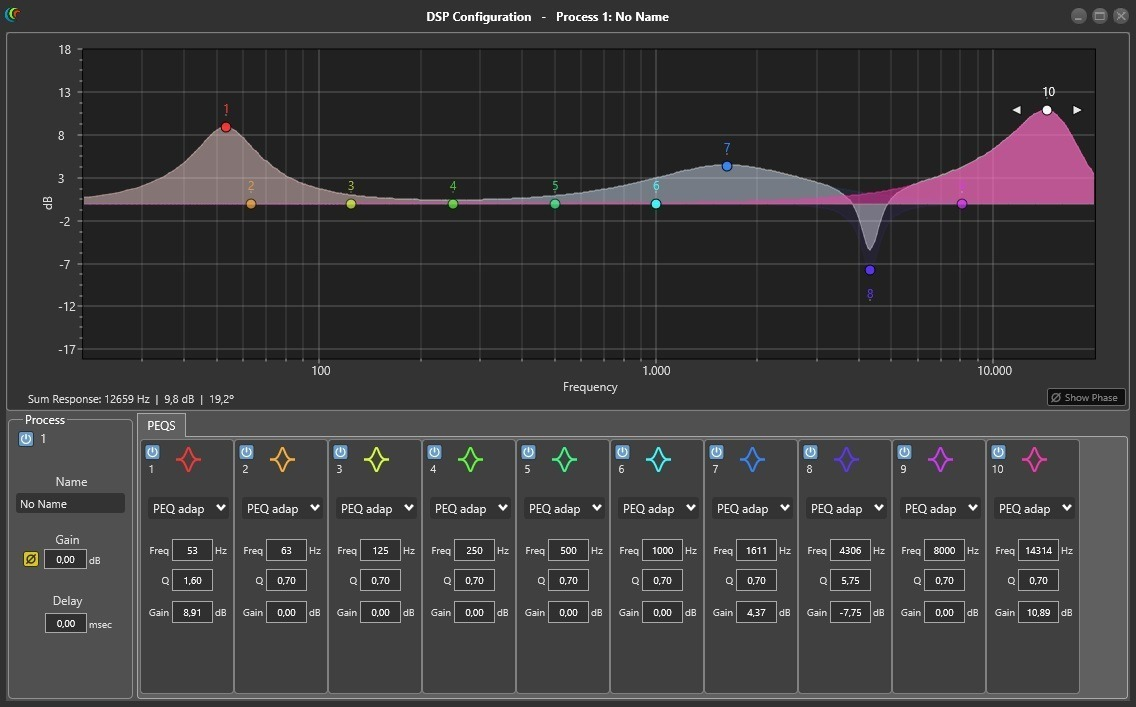Click the Freq input field of band 7

pos(756,550)
